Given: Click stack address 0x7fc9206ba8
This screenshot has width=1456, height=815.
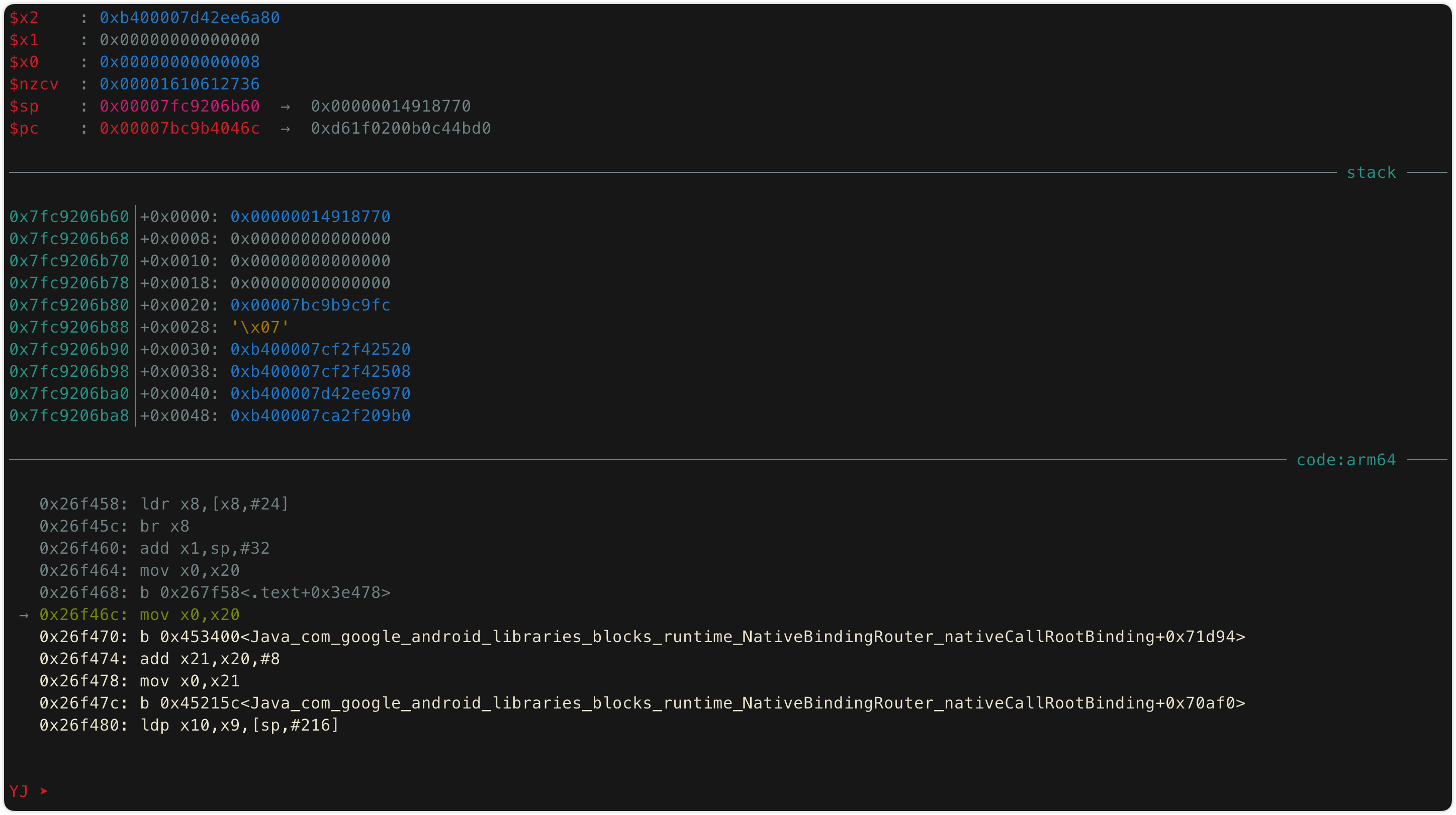Looking at the screenshot, I should pos(69,416).
